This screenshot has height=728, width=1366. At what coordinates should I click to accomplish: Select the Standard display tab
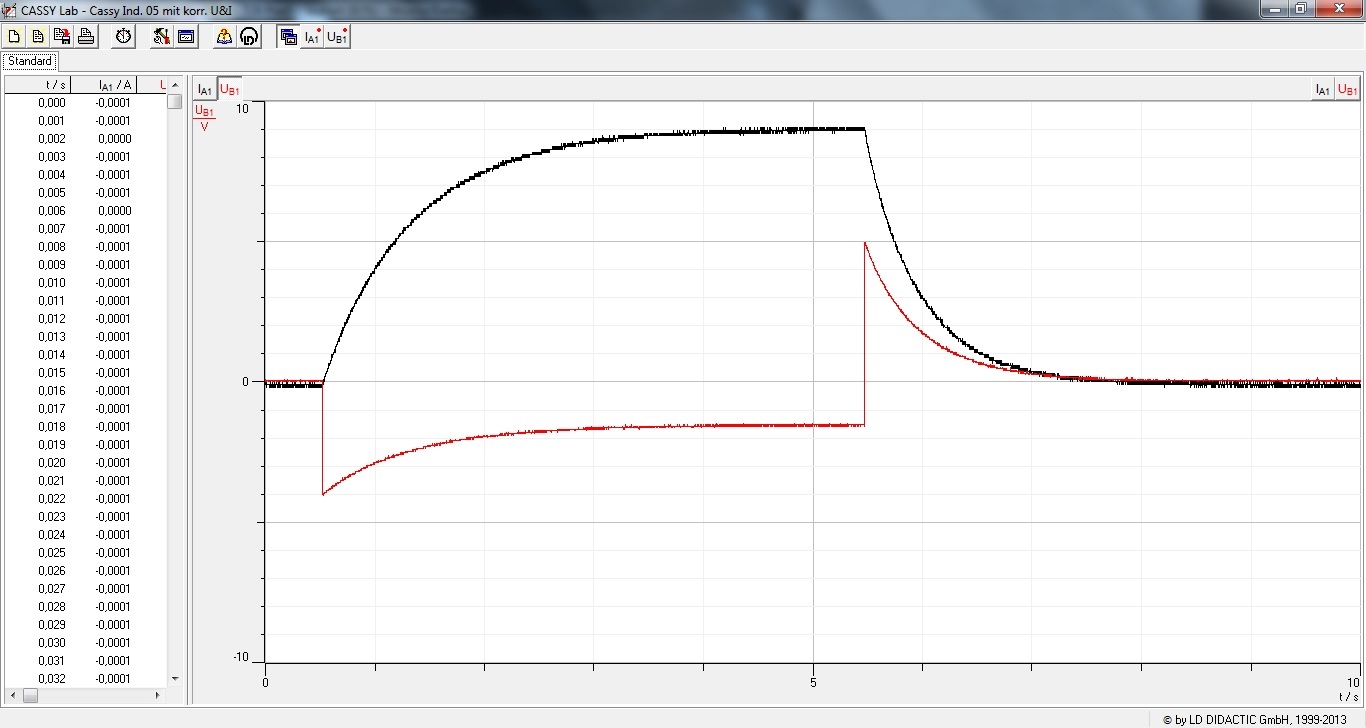pos(30,62)
